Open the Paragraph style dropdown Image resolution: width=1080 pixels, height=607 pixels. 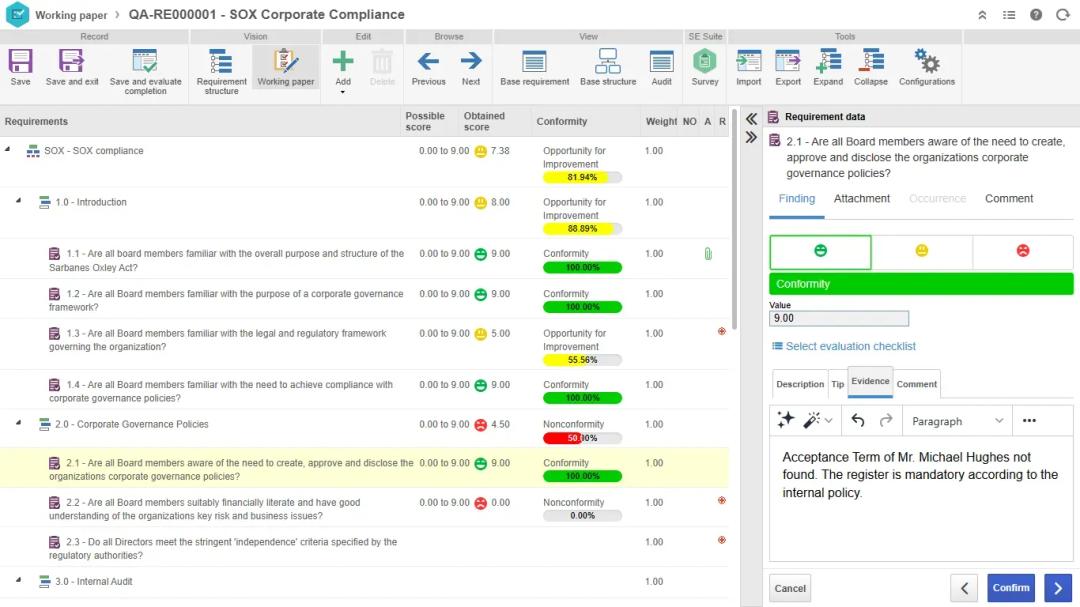957,421
